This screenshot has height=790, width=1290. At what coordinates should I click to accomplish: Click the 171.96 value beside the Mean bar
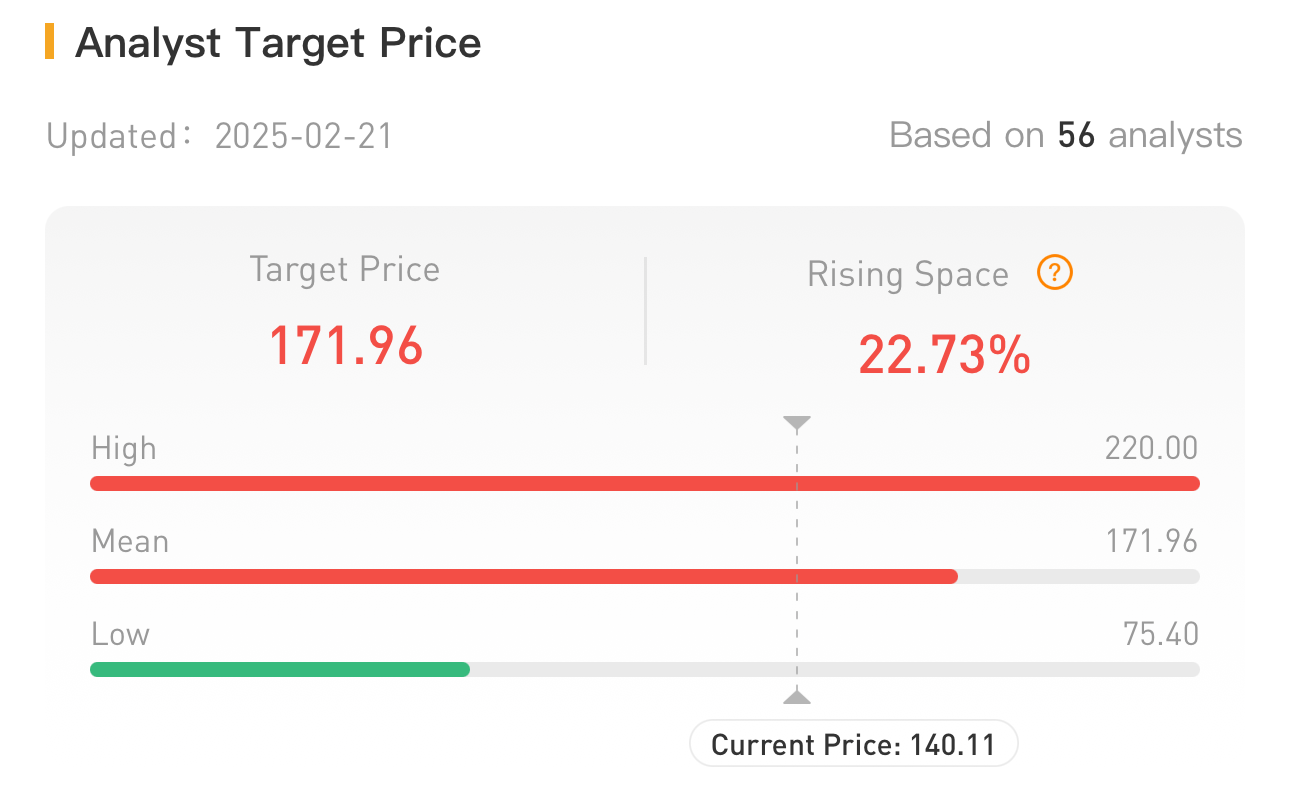(1151, 541)
